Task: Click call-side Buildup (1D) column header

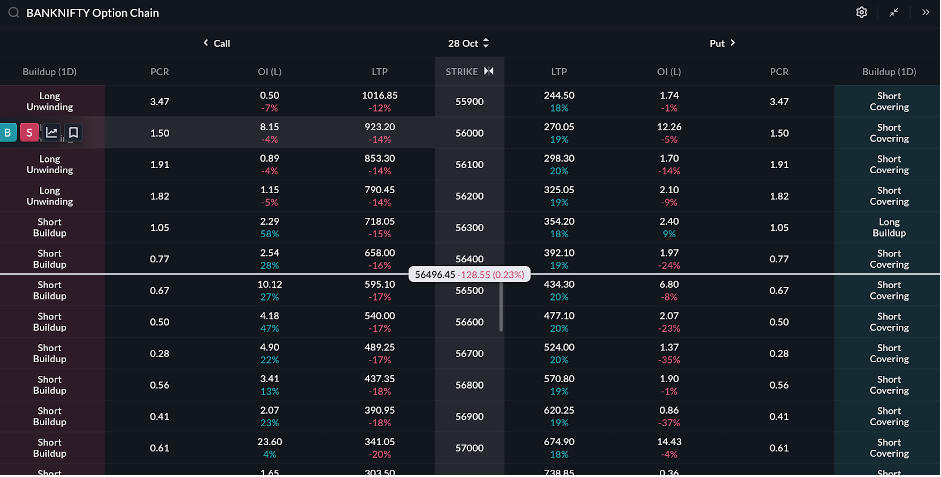Action: point(50,71)
